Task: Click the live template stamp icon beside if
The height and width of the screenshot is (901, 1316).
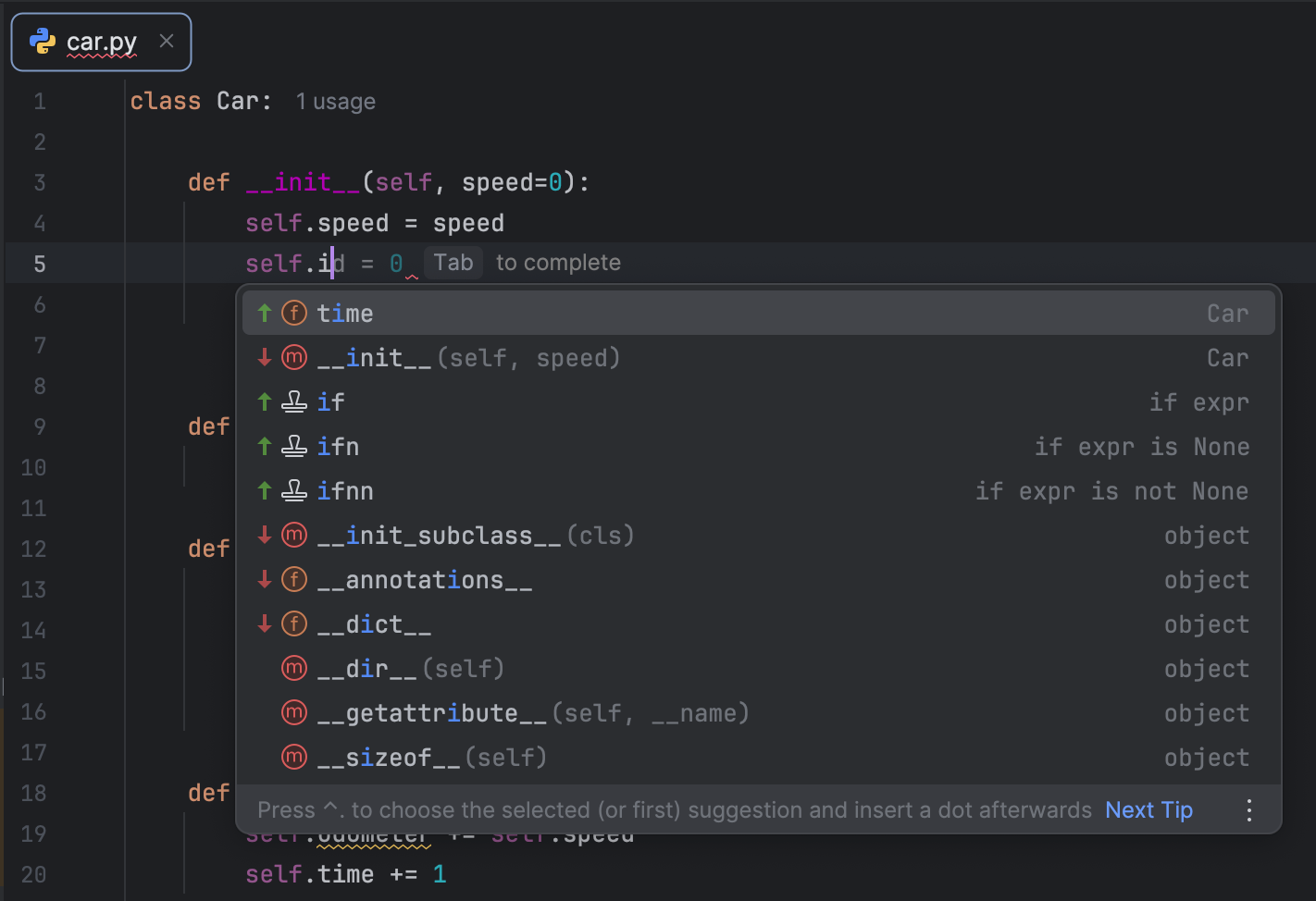Action: 293,401
